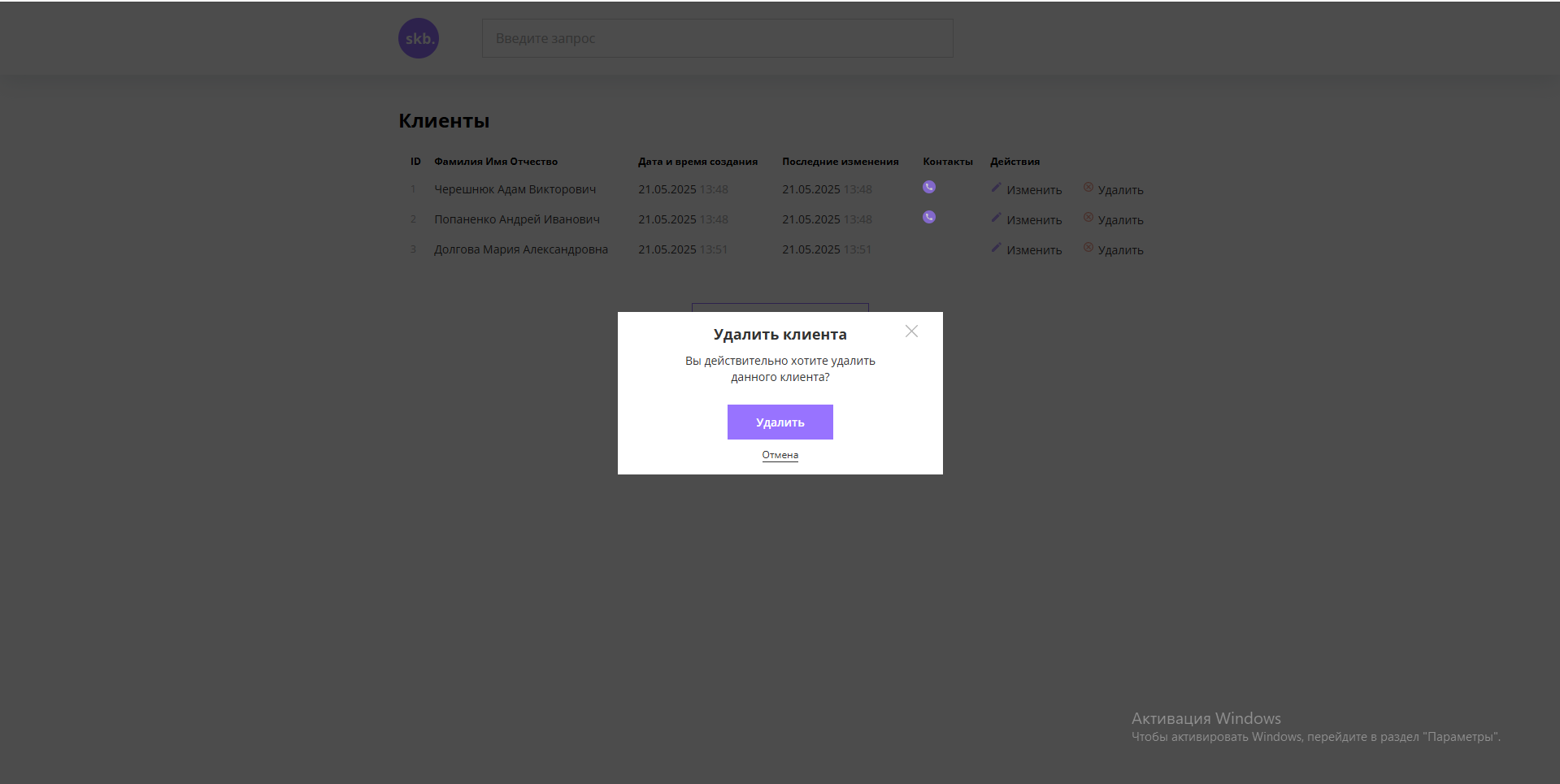Sort table by ID column header

[415, 162]
